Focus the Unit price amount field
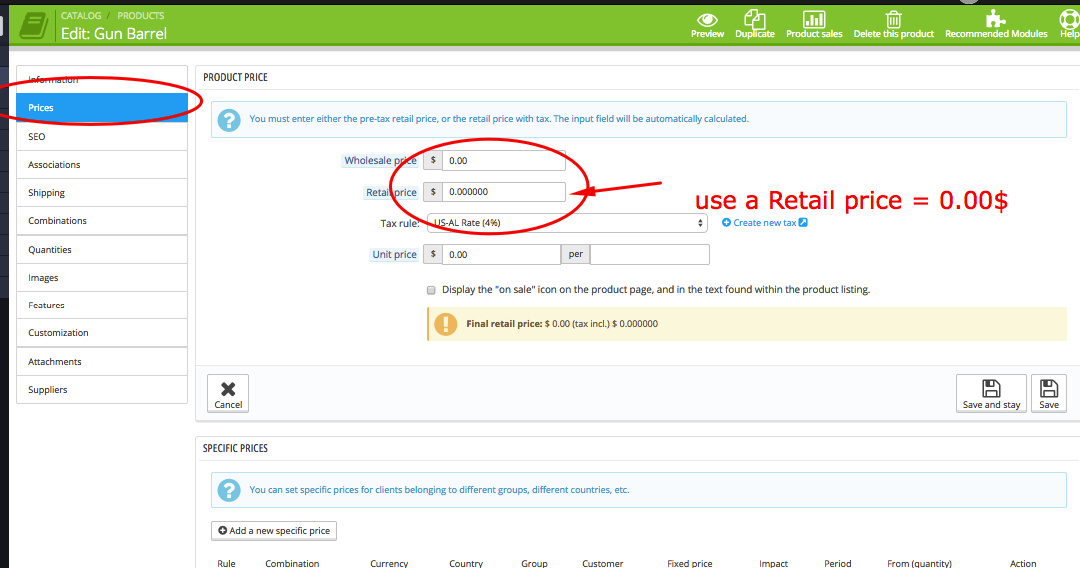The height and width of the screenshot is (568, 1080). [x=501, y=255]
